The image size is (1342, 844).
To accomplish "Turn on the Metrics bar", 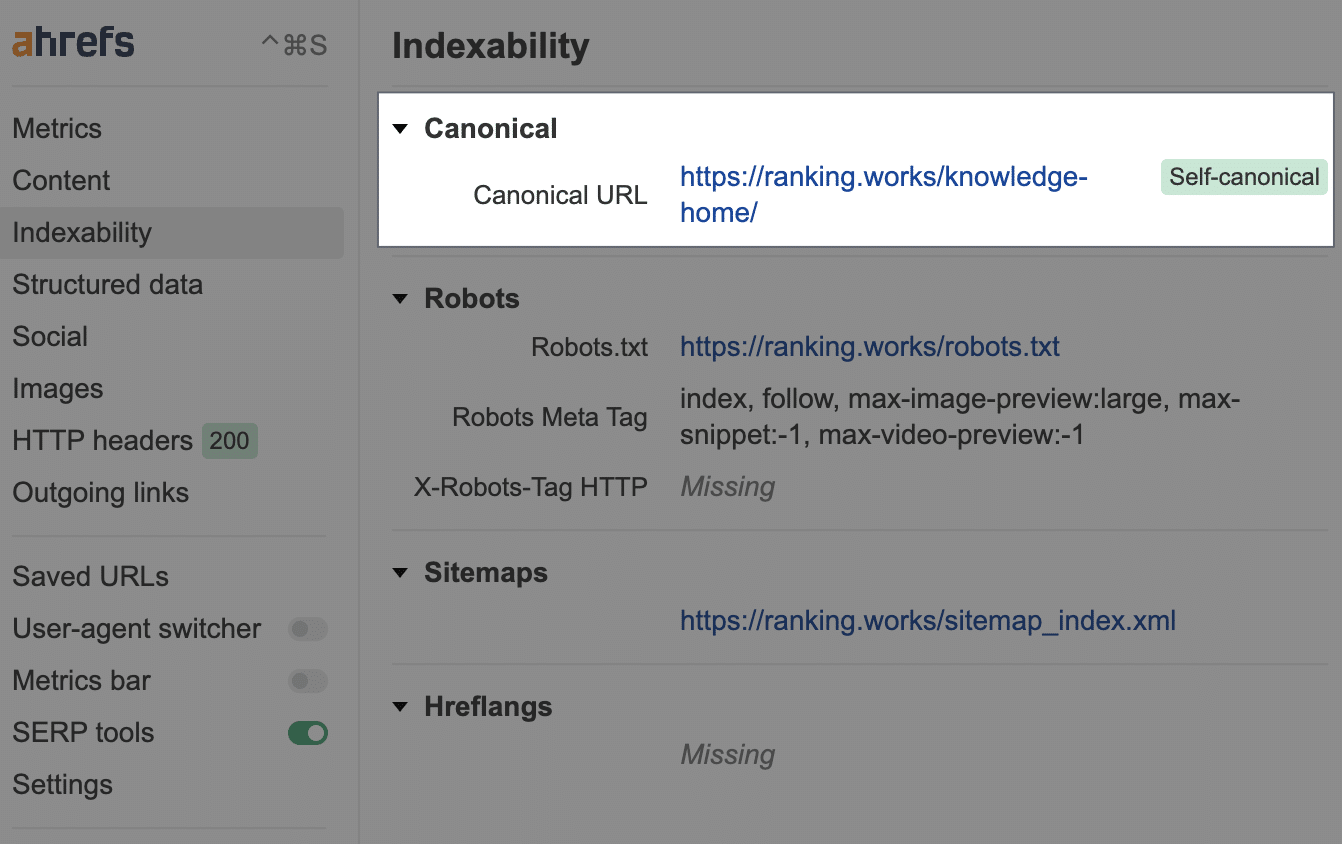I will coord(307,681).
